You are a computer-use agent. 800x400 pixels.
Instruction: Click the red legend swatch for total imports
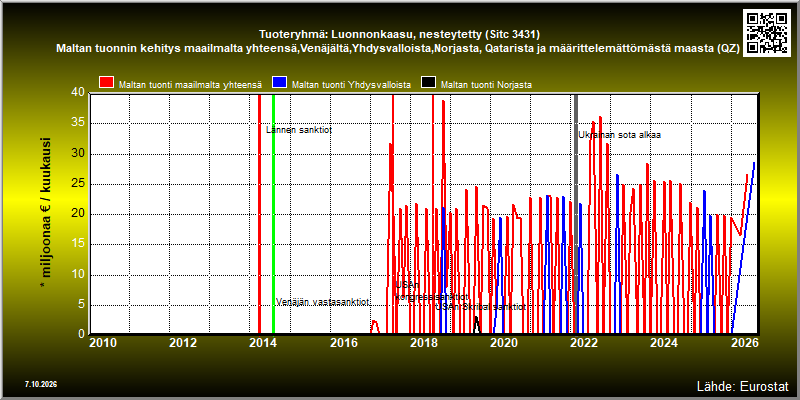pyautogui.click(x=106, y=83)
